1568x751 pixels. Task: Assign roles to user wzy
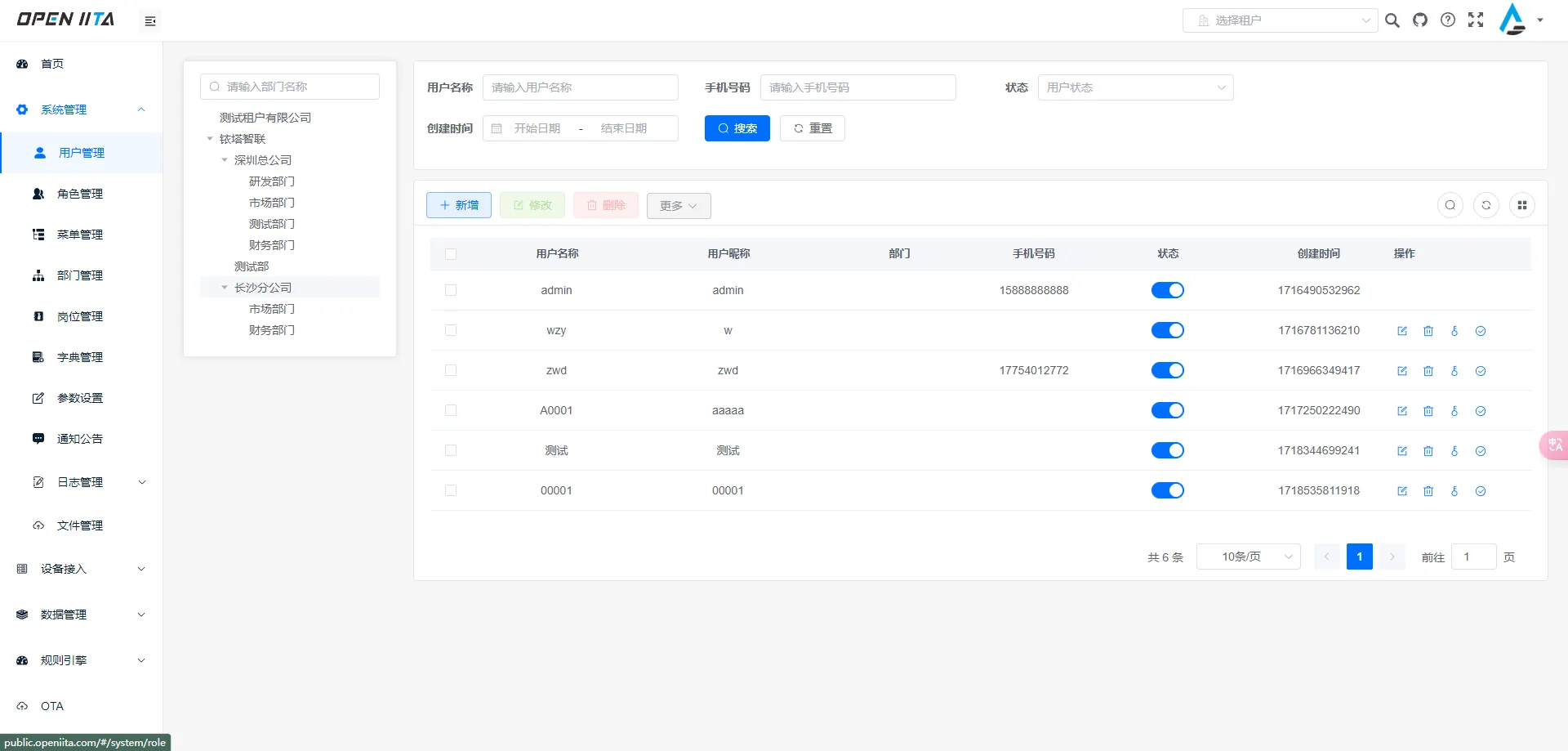coord(1481,331)
